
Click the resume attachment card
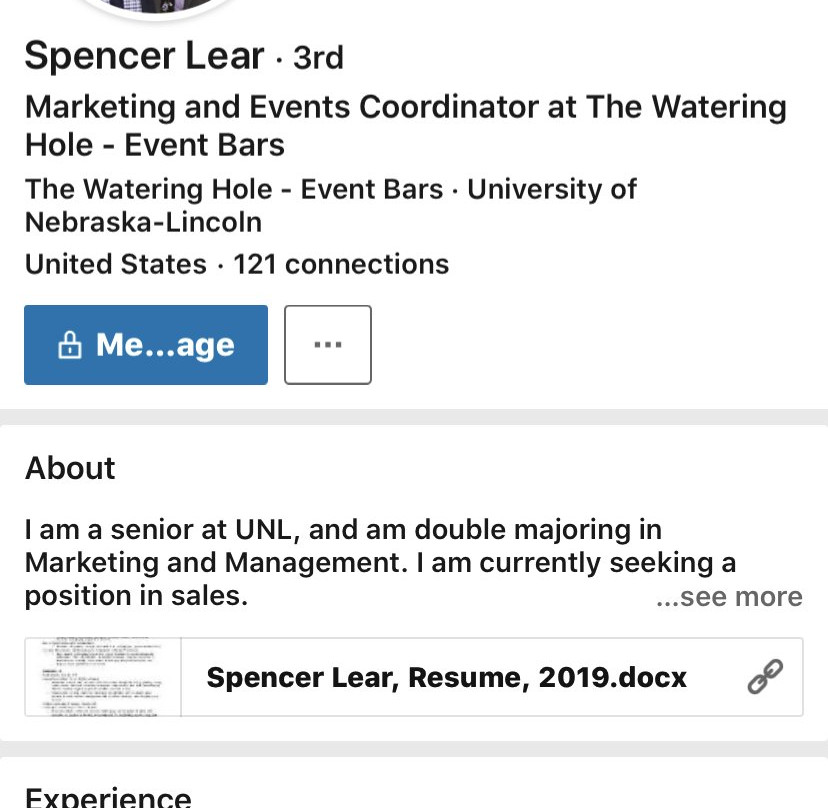click(414, 677)
